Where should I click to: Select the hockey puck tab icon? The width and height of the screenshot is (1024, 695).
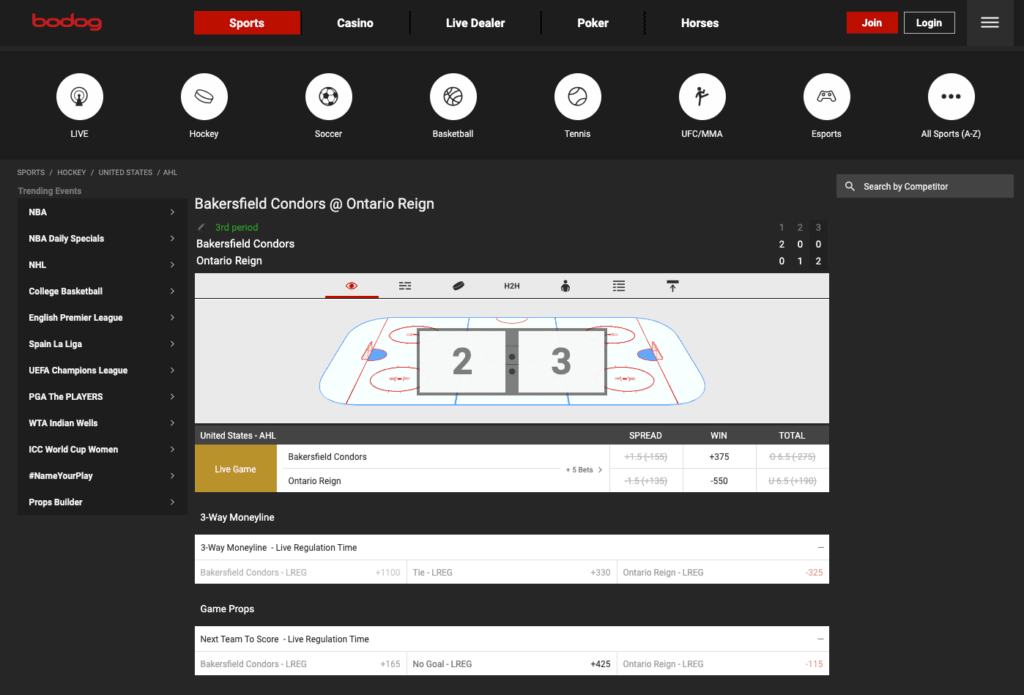458,285
